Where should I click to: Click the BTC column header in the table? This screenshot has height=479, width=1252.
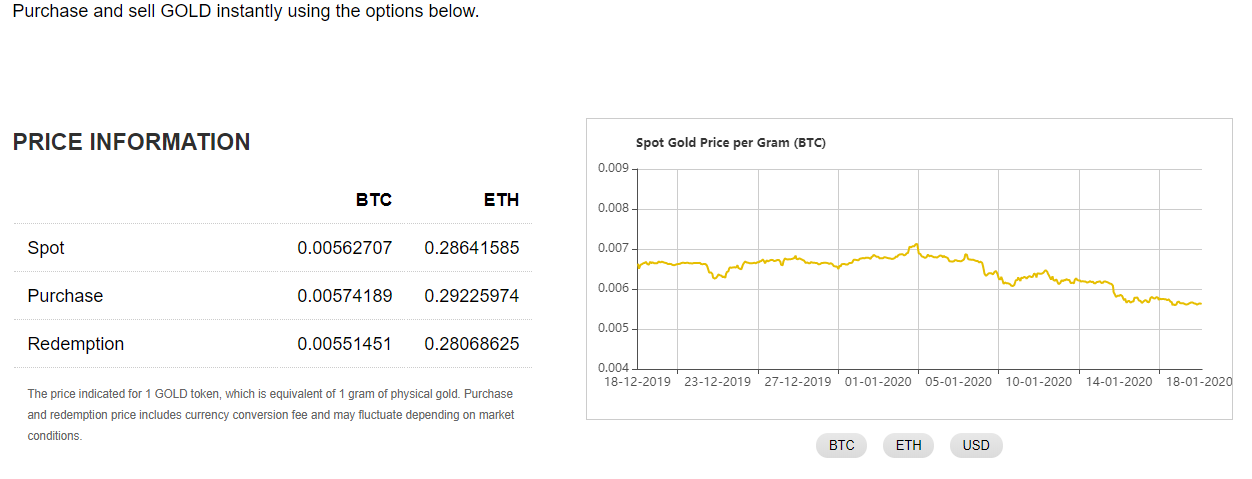[x=374, y=200]
